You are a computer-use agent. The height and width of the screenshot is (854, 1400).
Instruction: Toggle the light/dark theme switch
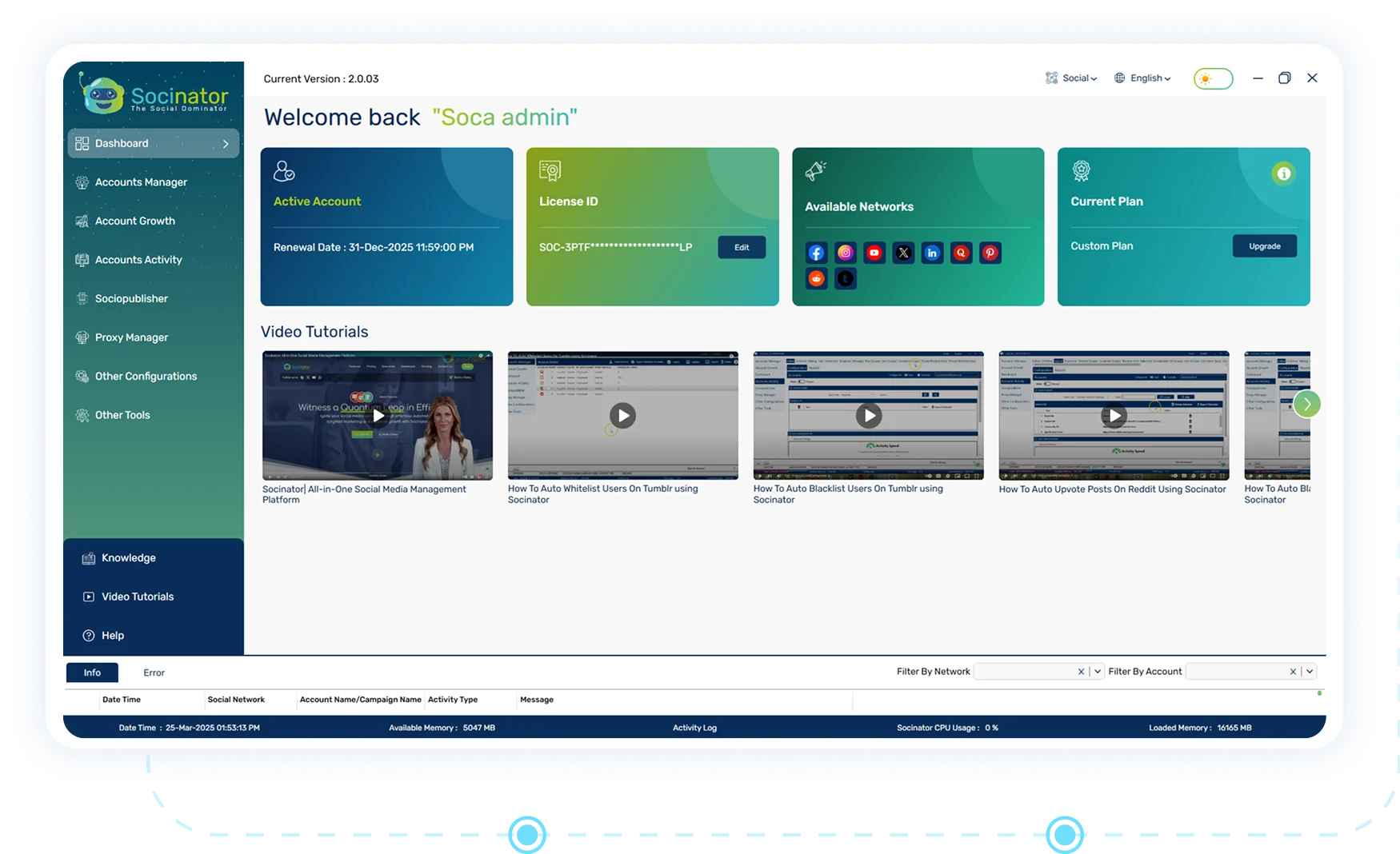click(x=1213, y=78)
